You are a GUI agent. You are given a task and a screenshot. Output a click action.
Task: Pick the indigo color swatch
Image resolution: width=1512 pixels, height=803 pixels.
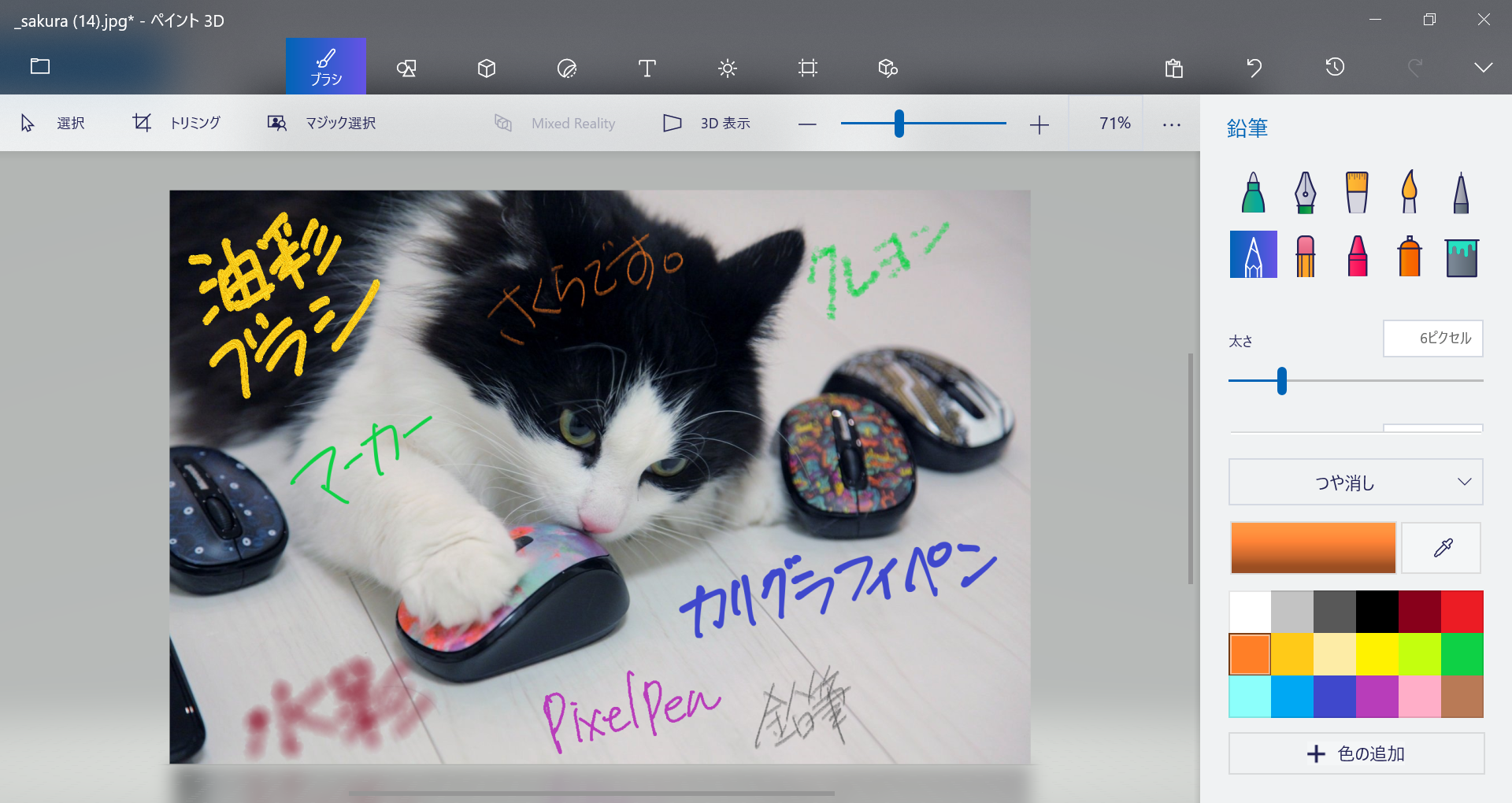[x=1335, y=697]
